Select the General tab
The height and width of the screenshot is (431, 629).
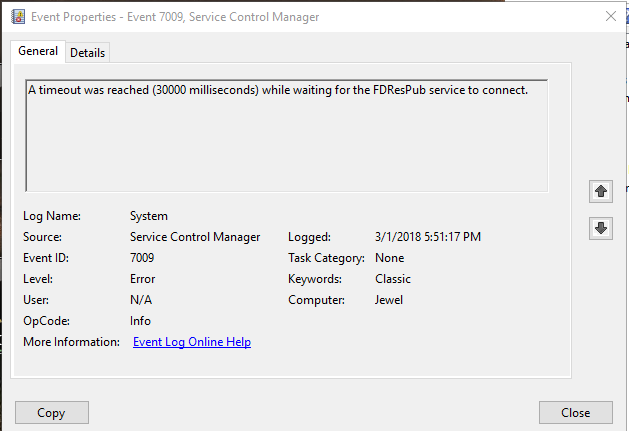38,52
